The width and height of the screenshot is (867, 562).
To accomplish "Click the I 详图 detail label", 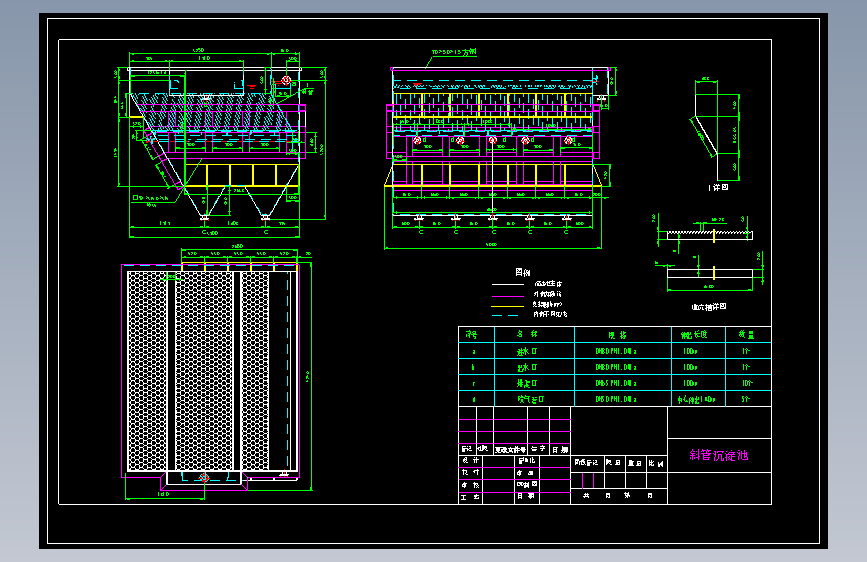I will pyautogui.click(x=718, y=188).
